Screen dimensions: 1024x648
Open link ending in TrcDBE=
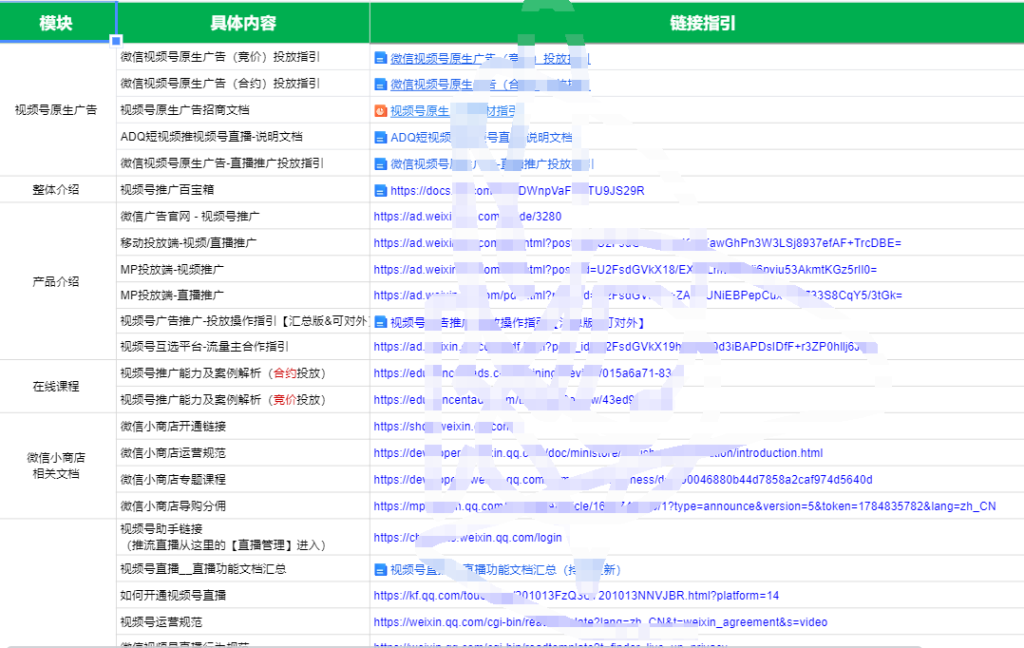637,243
